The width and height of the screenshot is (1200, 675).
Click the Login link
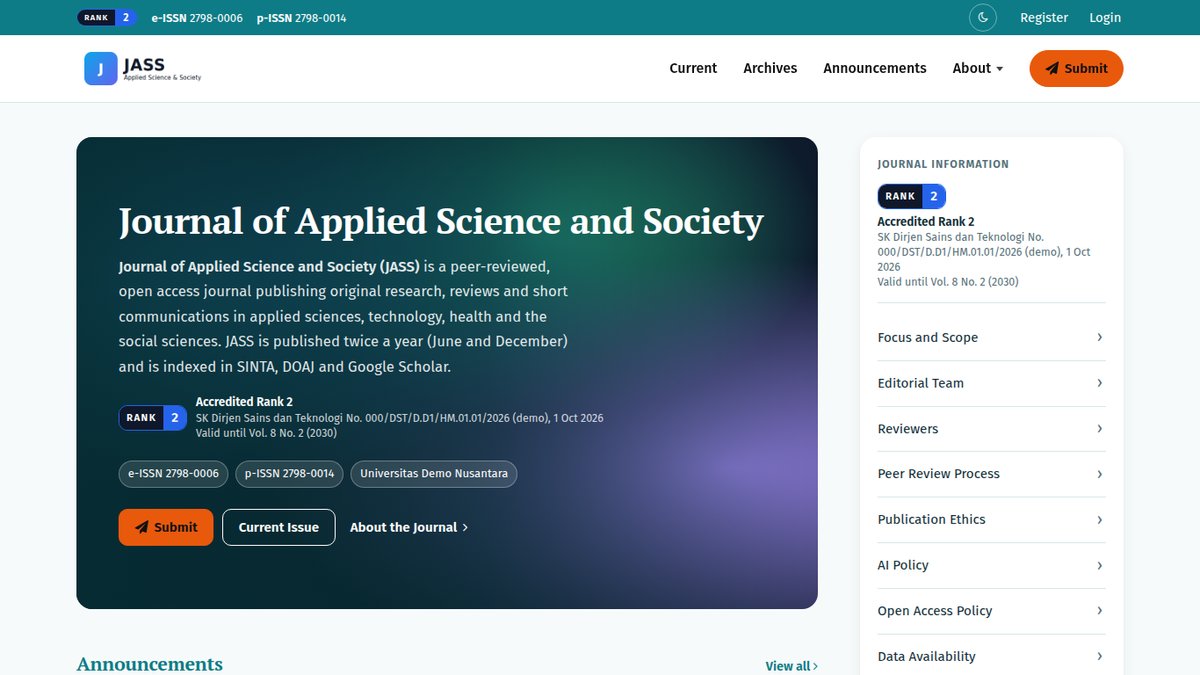pyautogui.click(x=1105, y=17)
